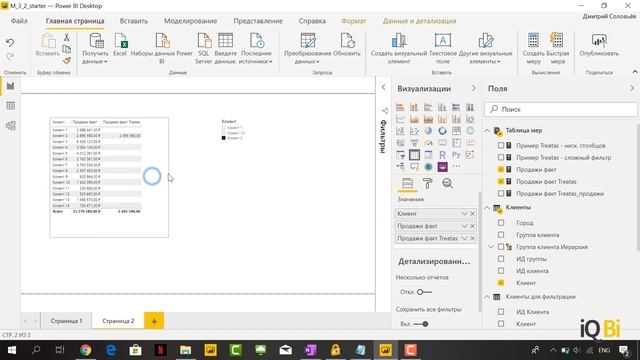The height and width of the screenshot is (360, 640).
Task: Open Netflix from the taskbar
Action: 160,350
